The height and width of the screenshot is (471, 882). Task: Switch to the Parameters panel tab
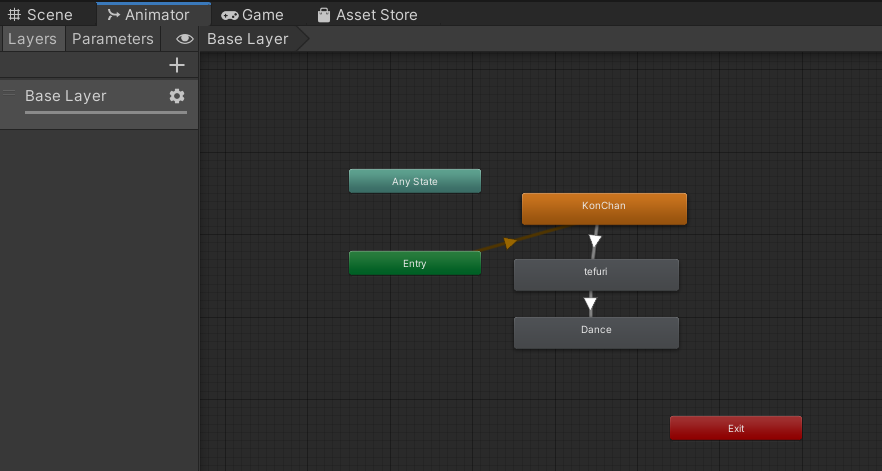coord(112,39)
